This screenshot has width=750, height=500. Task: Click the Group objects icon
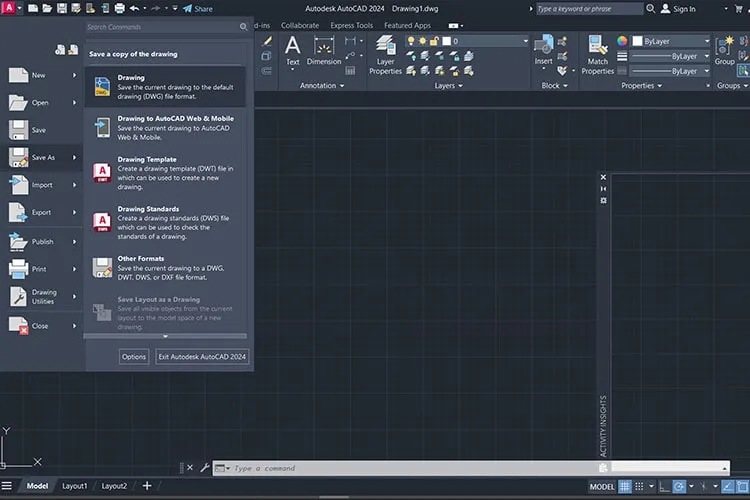[x=724, y=50]
